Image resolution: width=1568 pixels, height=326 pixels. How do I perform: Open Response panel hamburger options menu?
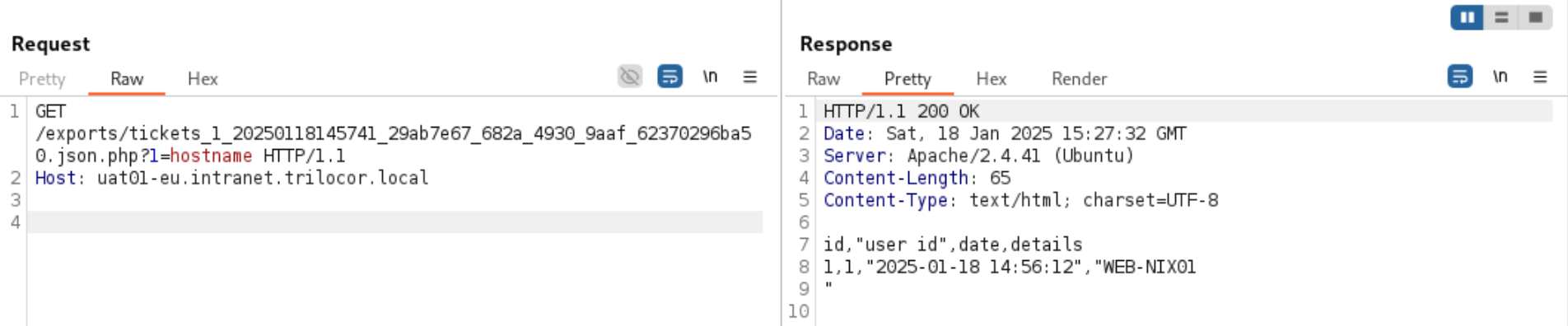pos(1540,77)
